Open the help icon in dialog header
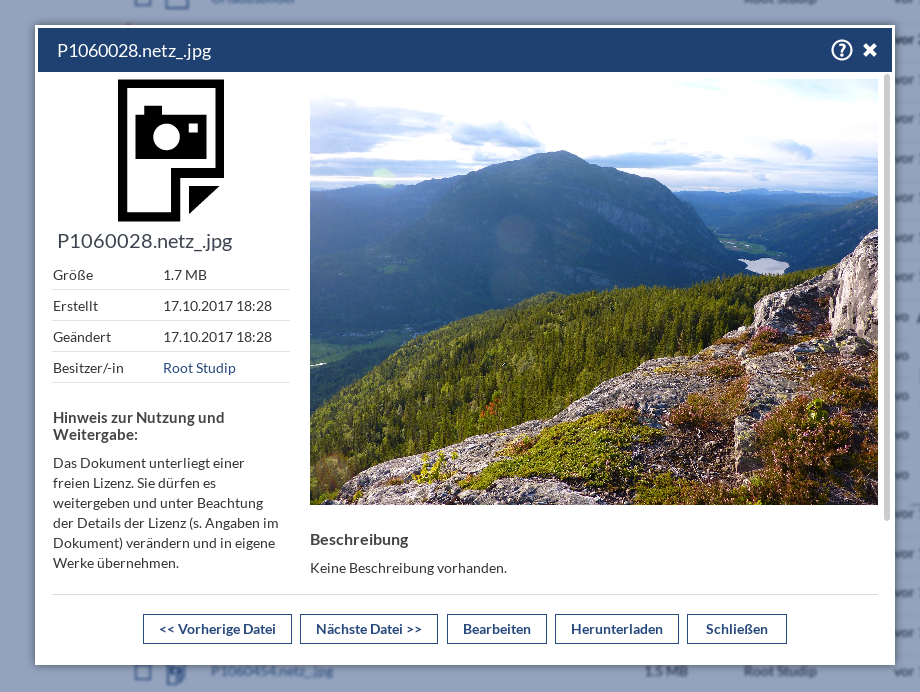 pyautogui.click(x=841, y=50)
